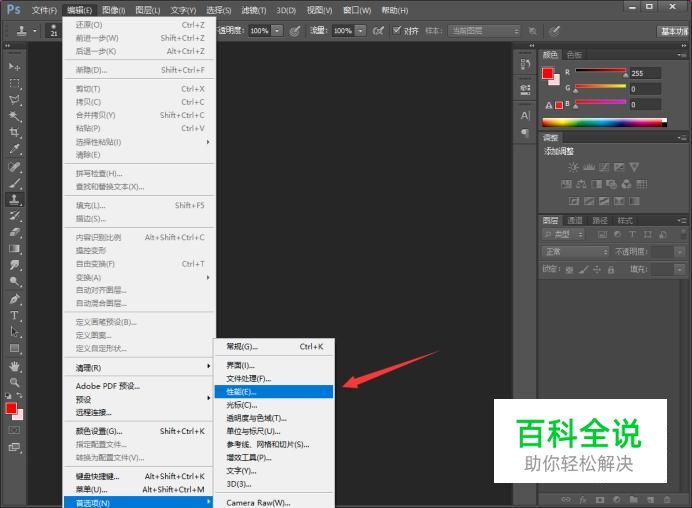Select the Clone Stamp tool in toolbox
This screenshot has height=508, width=692.
click(x=14, y=199)
